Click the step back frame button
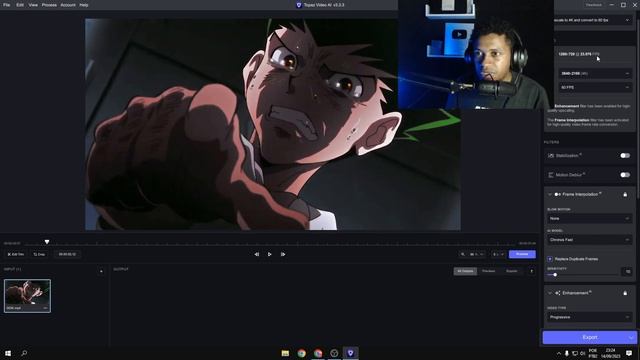The width and height of the screenshot is (640, 360). [257, 254]
